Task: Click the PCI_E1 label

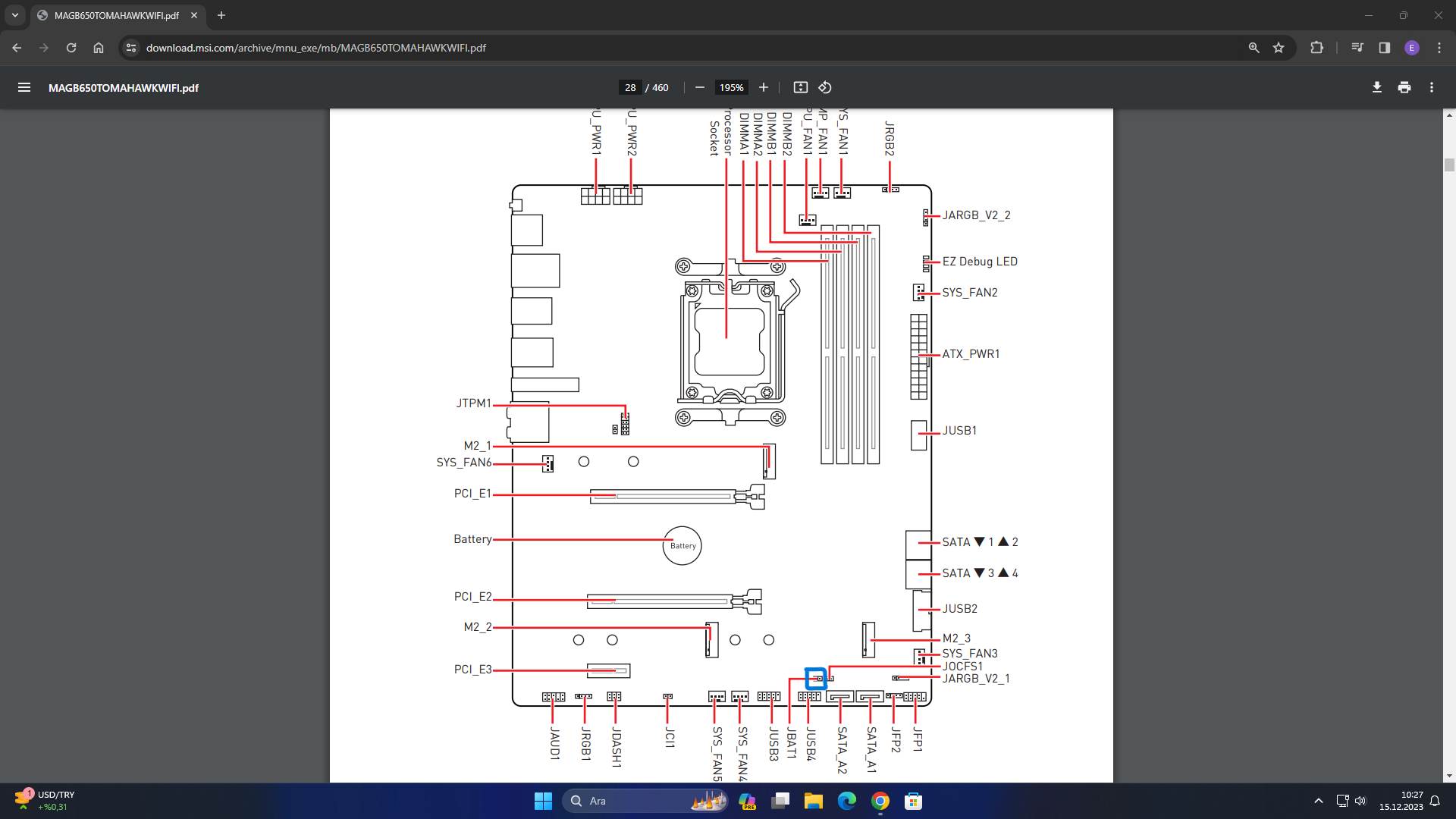Action: [473, 494]
